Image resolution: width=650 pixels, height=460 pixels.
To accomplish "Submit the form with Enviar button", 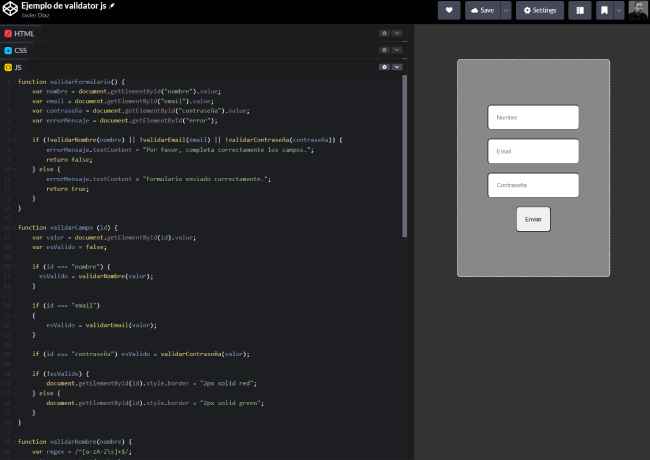I will coord(533,219).
